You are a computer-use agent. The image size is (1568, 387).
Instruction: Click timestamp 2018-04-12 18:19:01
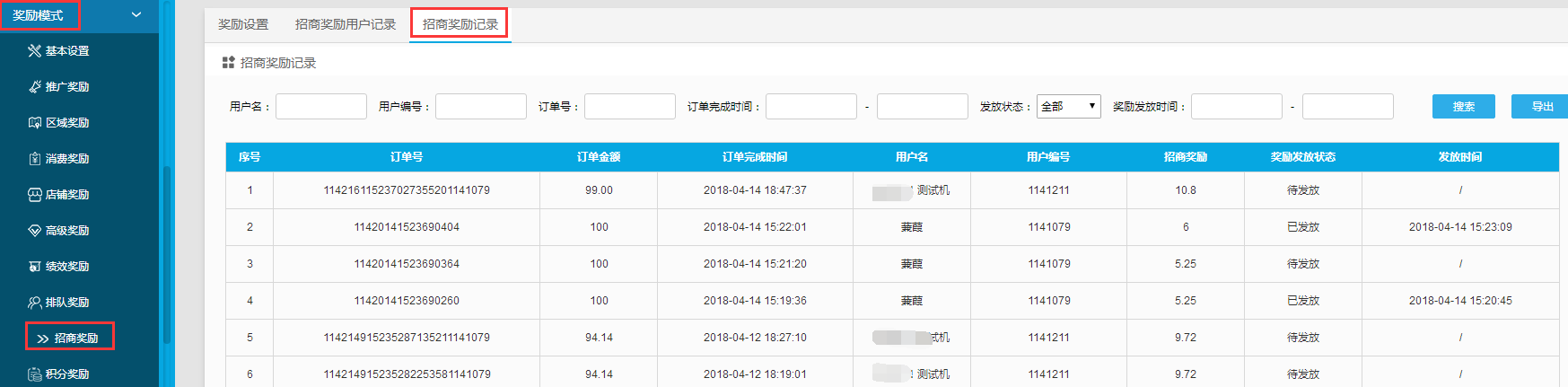pos(755,374)
